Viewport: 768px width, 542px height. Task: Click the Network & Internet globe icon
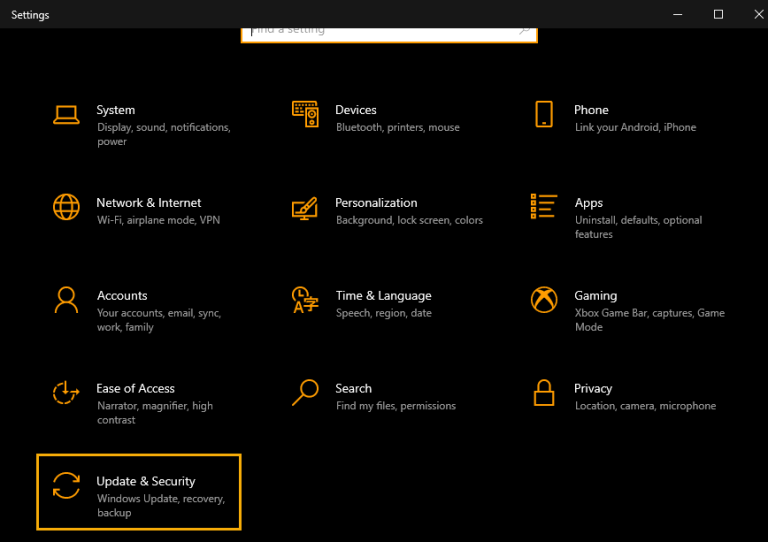point(66,207)
